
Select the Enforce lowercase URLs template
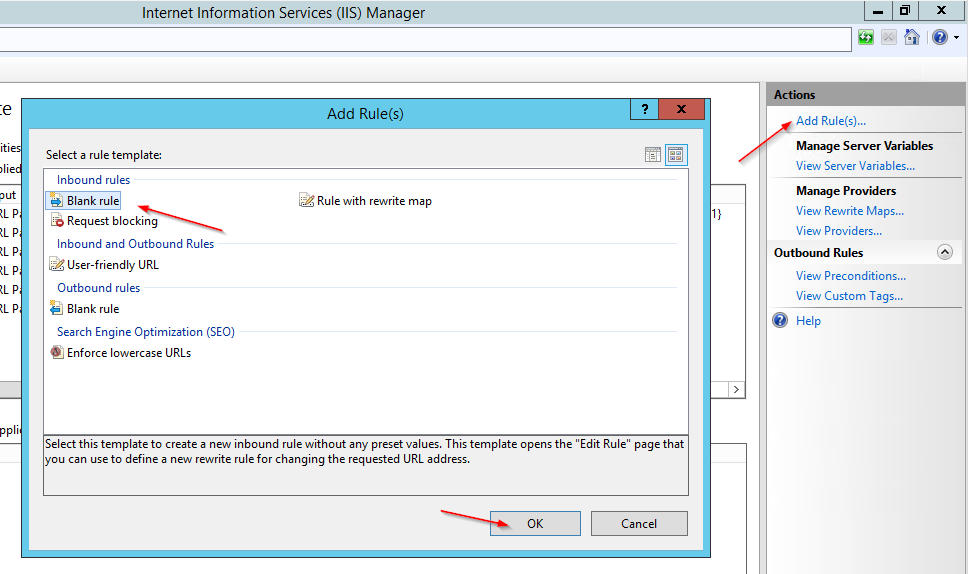(120, 352)
